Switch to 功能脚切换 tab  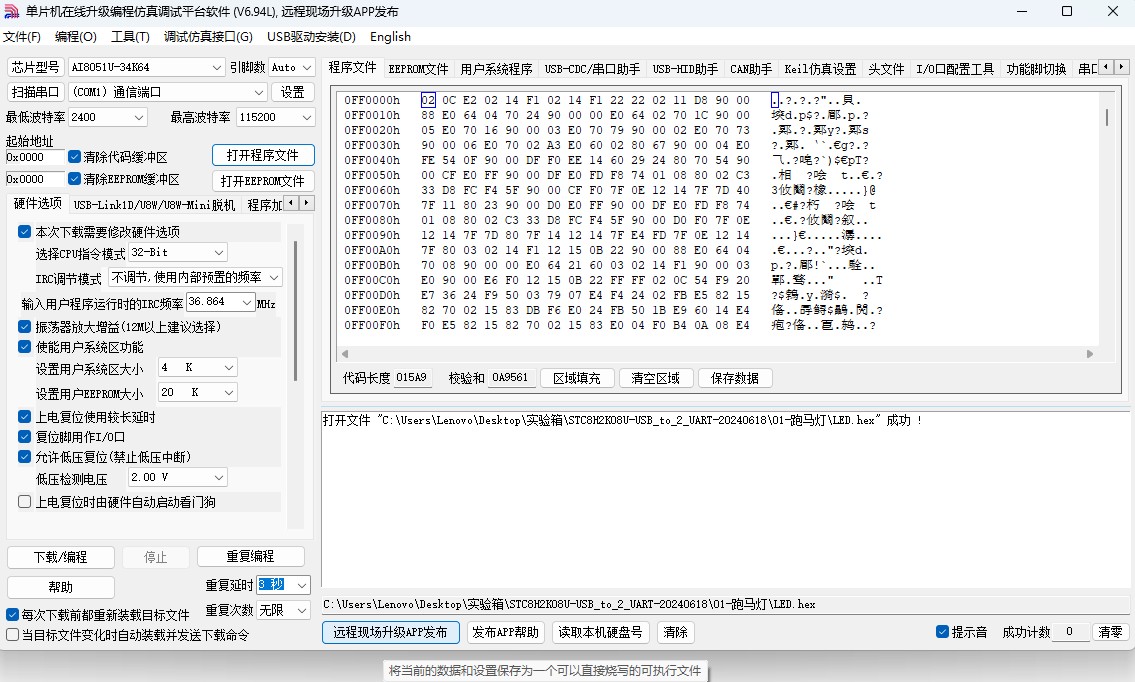[x=1036, y=69]
